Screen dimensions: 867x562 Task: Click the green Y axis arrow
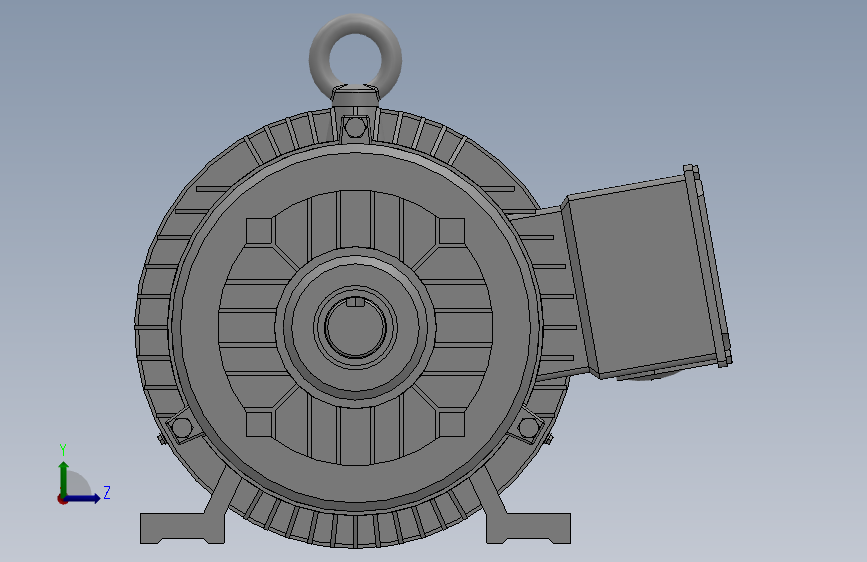pyautogui.click(x=64, y=479)
